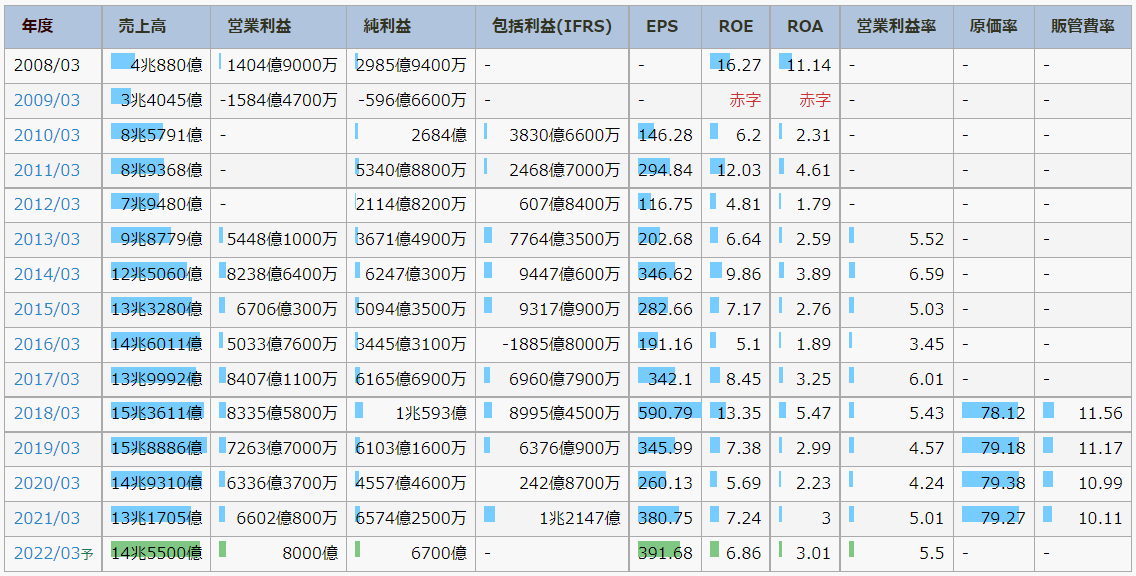Viewport: 1136px width, 576px height.
Task: Click comprehensive income -1885億8000万
Action: [561, 344]
